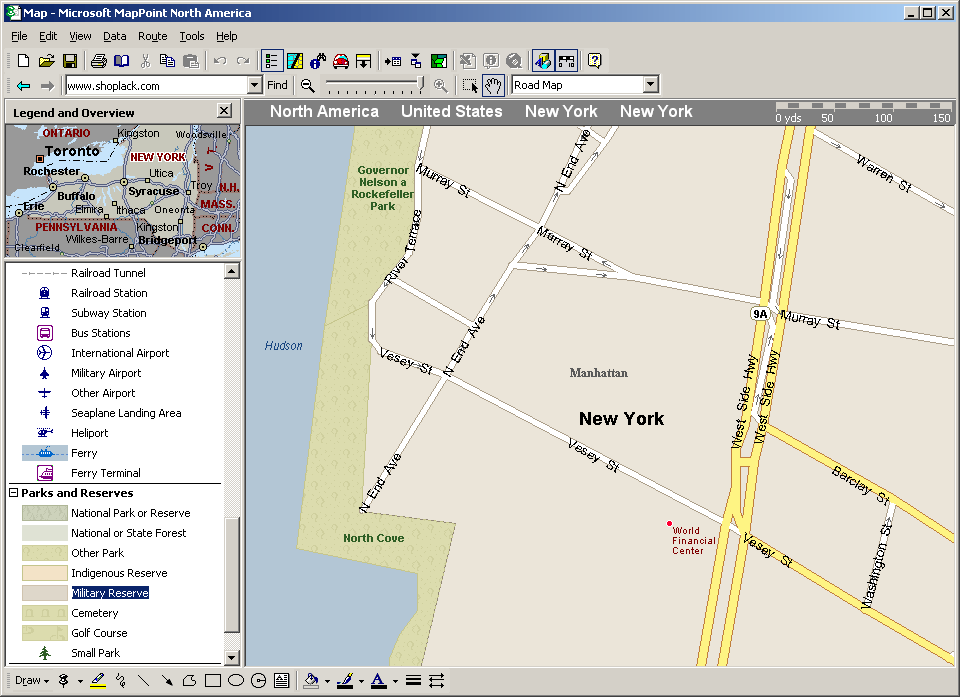Viewport: 960px width, 697px height.
Task: Click the green map icon in toolbar
Action: click(x=439, y=61)
